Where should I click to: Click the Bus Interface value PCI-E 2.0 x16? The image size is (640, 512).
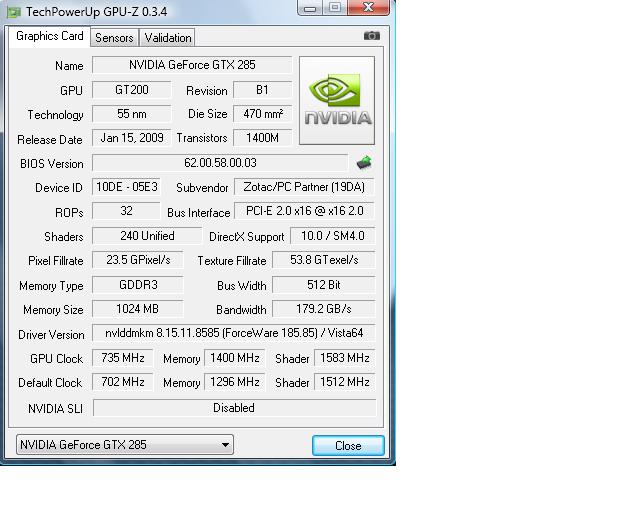pyautogui.click(x=304, y=211)
